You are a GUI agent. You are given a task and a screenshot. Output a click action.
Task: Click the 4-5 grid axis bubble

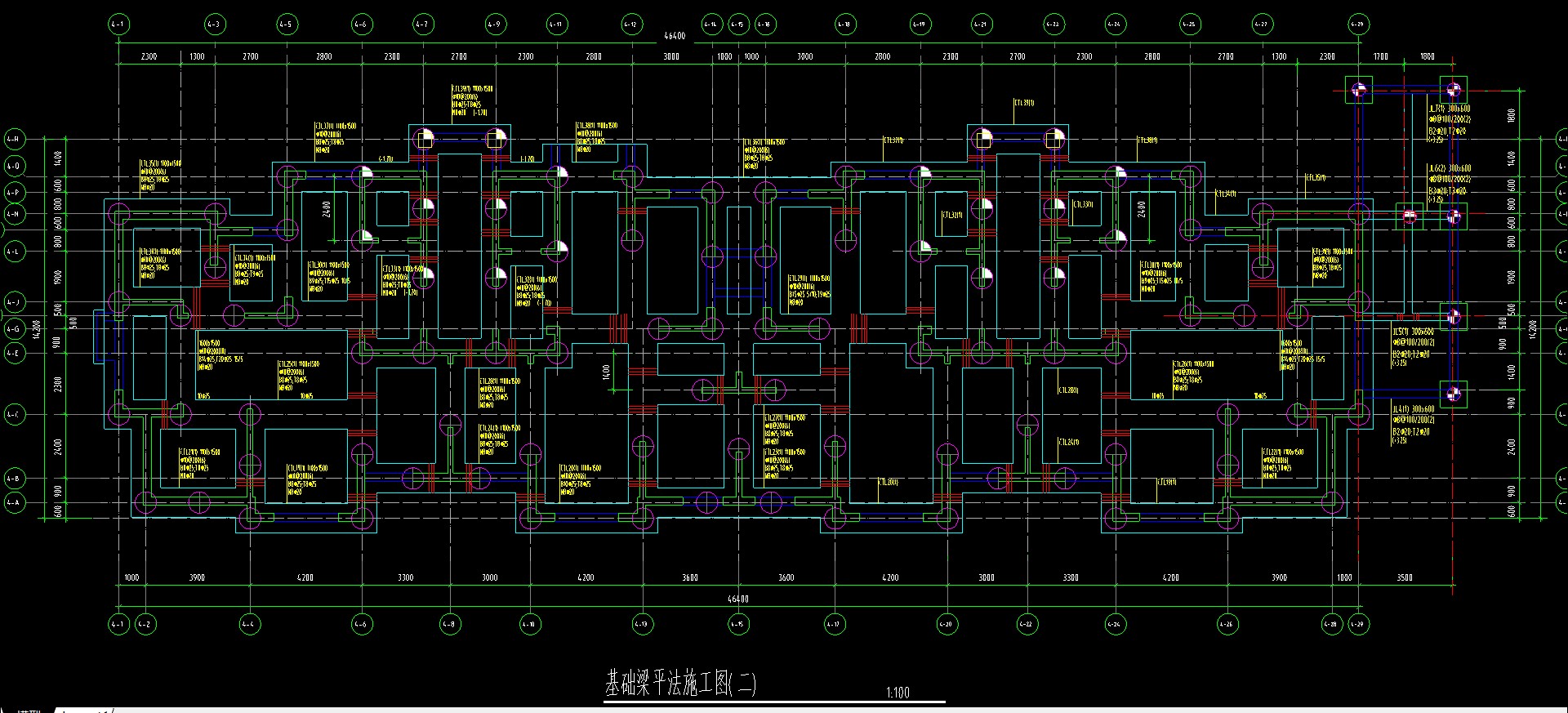(x=287, y=25)
